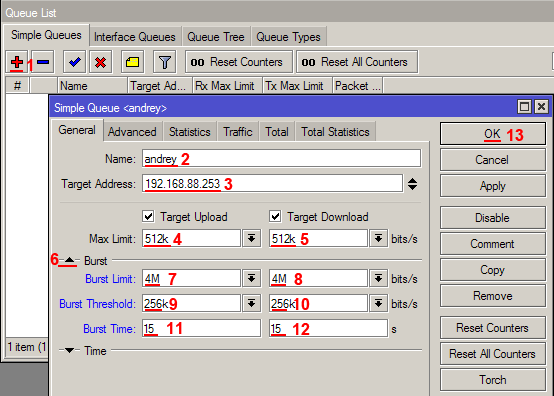Add comment with yellow note icon
554x396 pixels.
pyautogui.click(x=132, y=62)
